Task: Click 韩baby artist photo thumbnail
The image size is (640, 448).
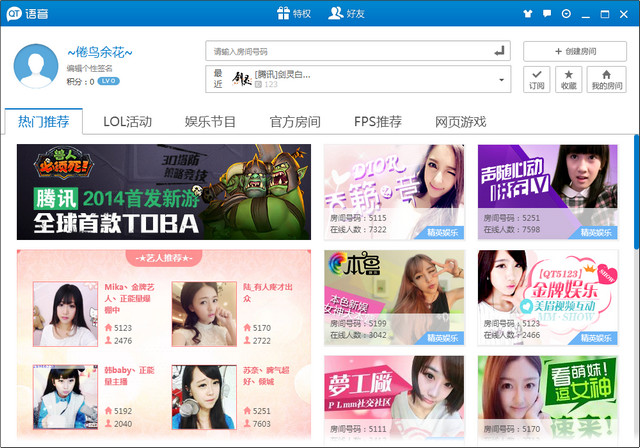Action: (x=65, y=397)
